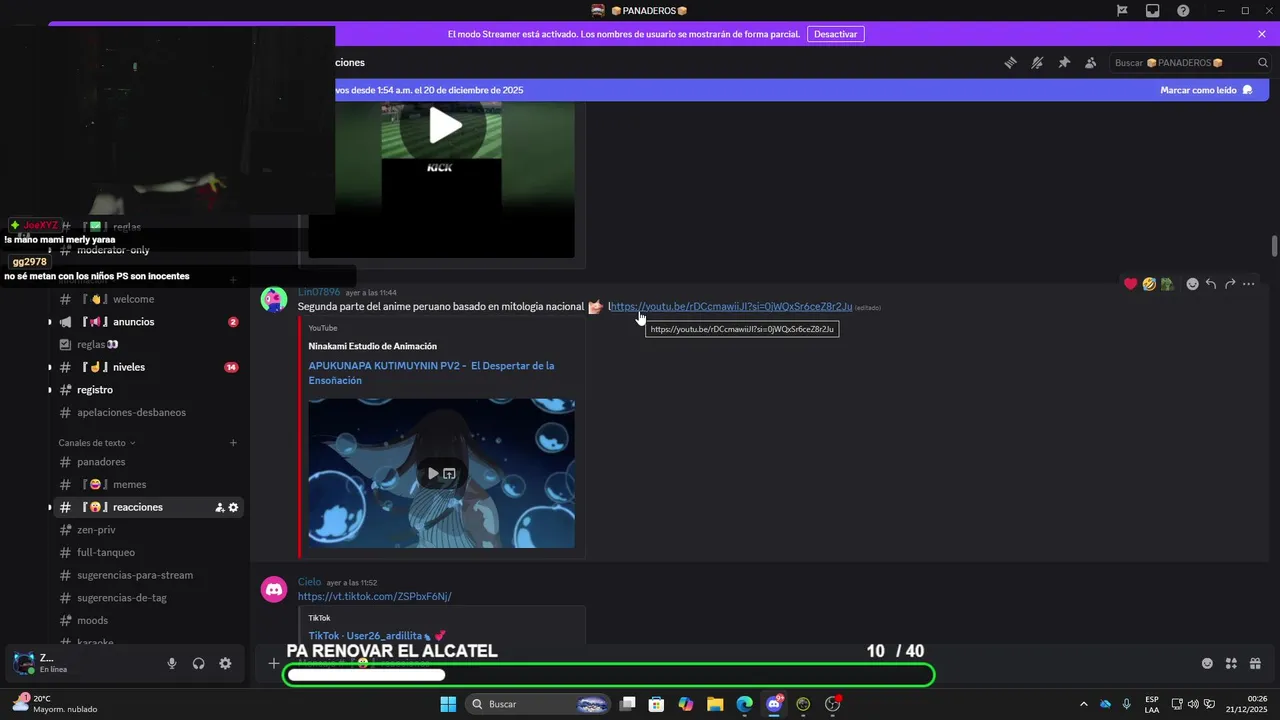Click Windows taskbar Buscar search box
This screenshot has height=720, width=1280.
[x=538, y=704]
